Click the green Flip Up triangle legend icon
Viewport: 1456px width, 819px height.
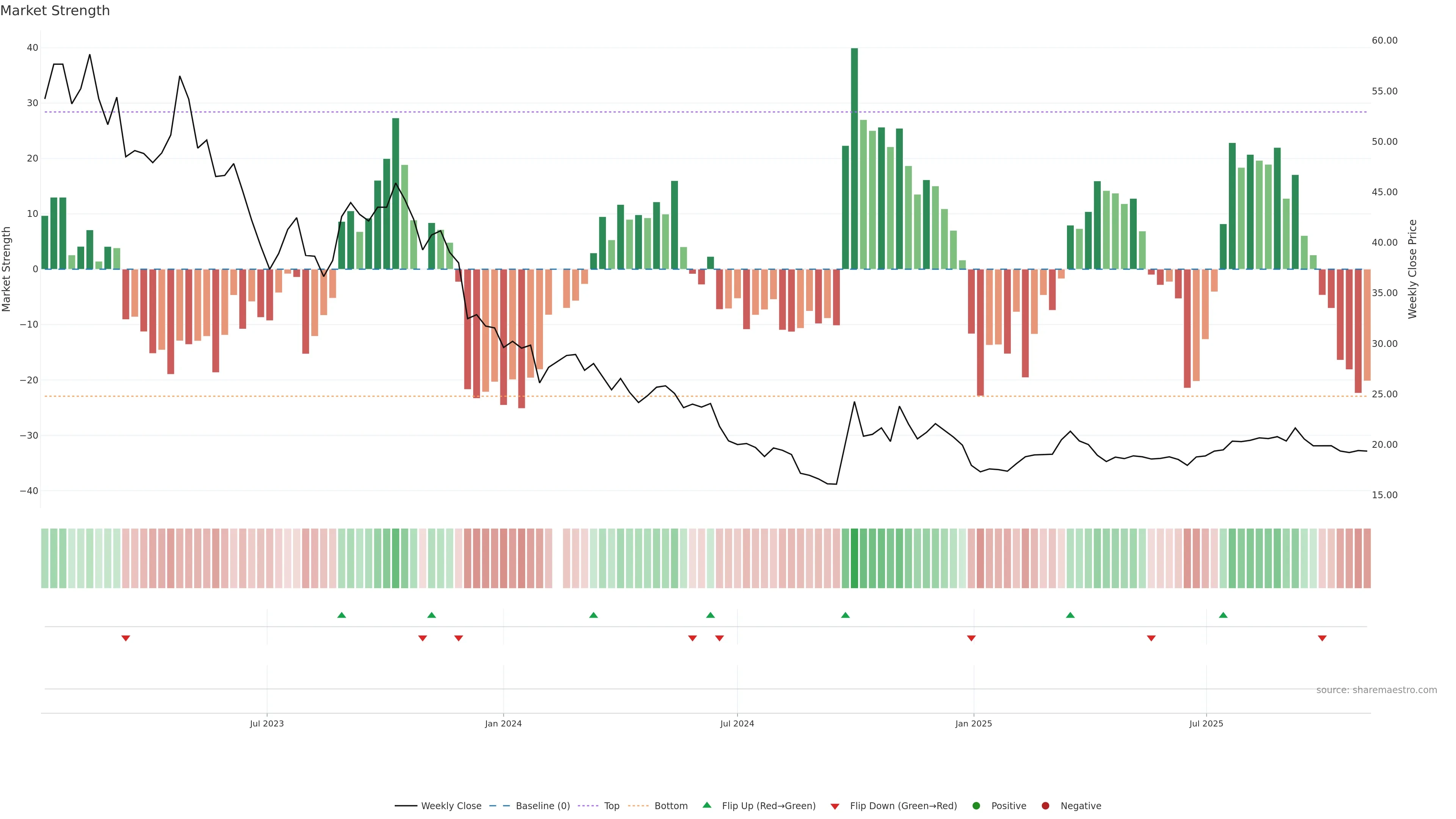pyautogui.click(x=706, y=805)
